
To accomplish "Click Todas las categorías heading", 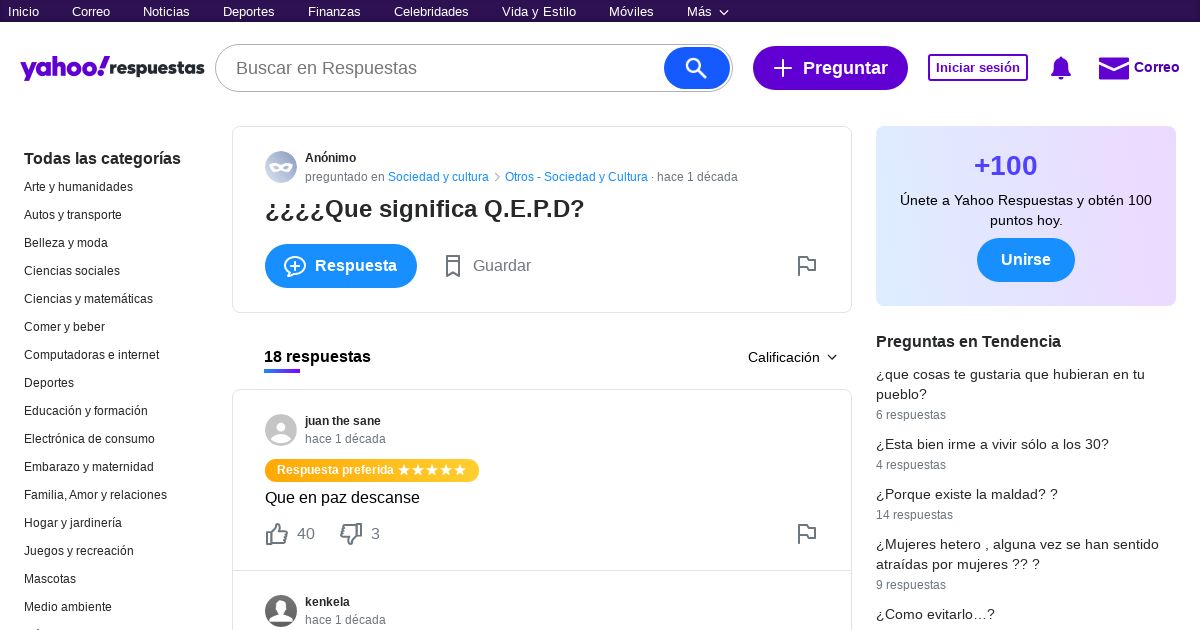I will click(102, 158).
